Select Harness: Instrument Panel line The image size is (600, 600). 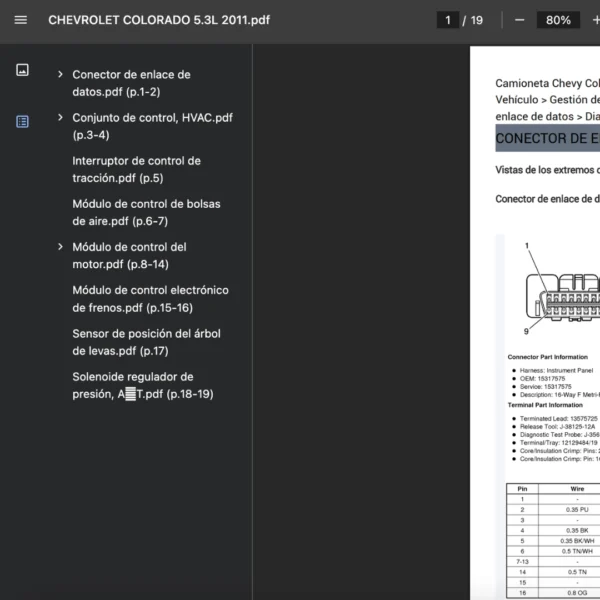point(556,370)
